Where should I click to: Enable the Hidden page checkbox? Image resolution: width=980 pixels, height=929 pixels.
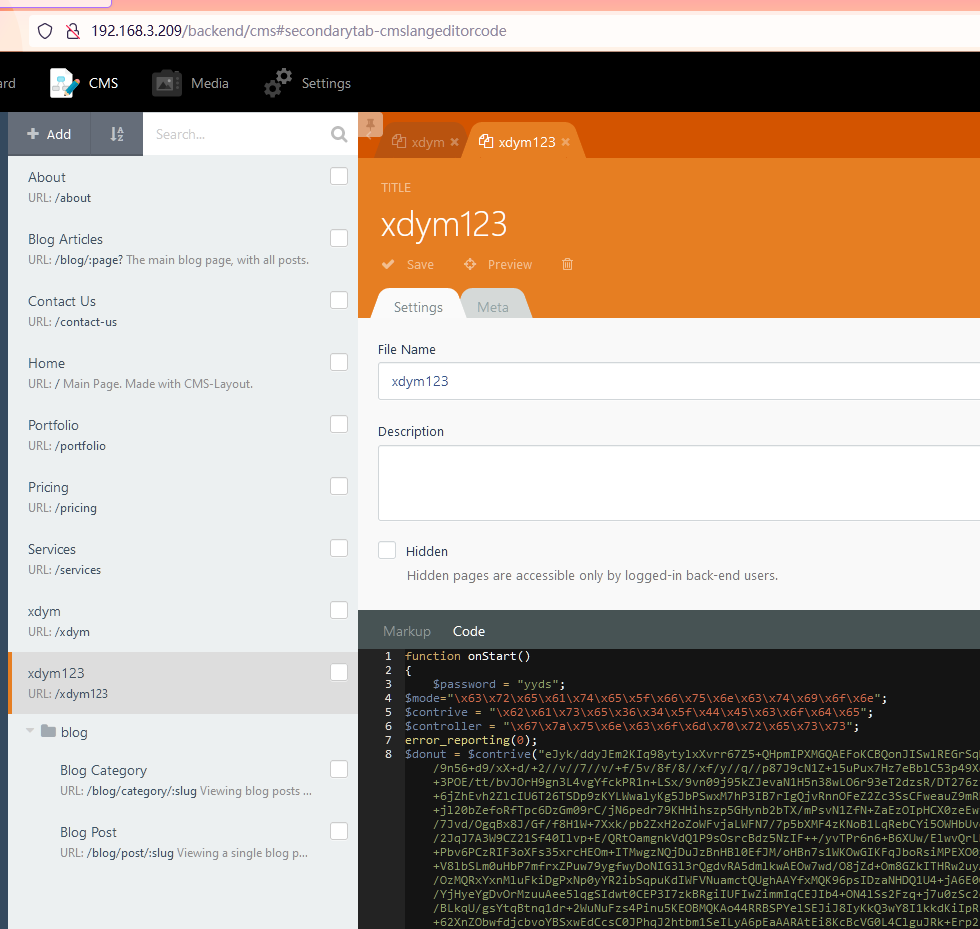click(387, 550)
